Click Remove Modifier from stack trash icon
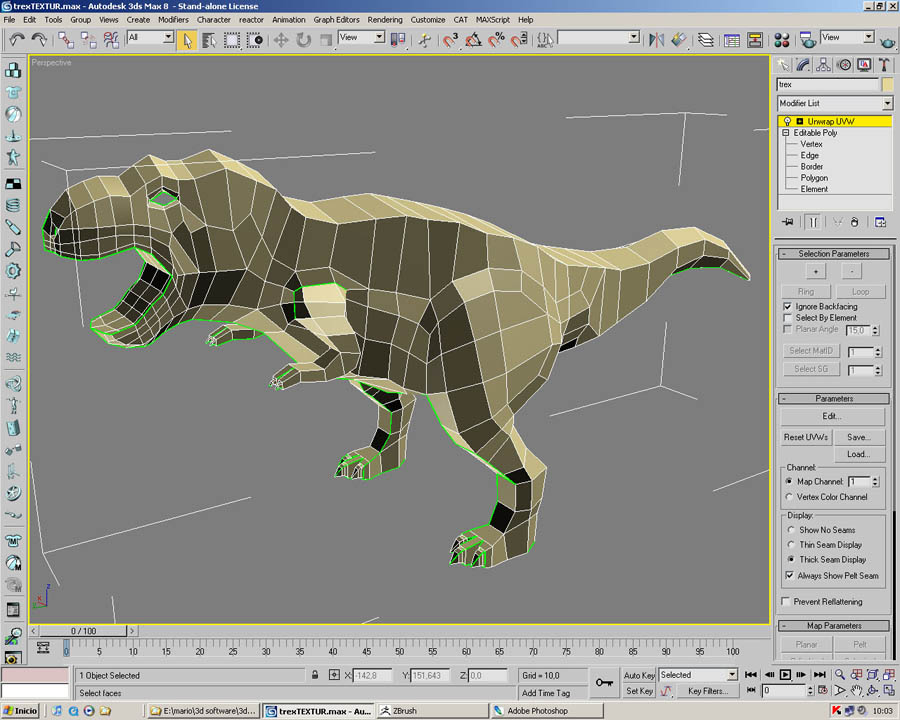The image size is (900, 720). coord(855,222)
